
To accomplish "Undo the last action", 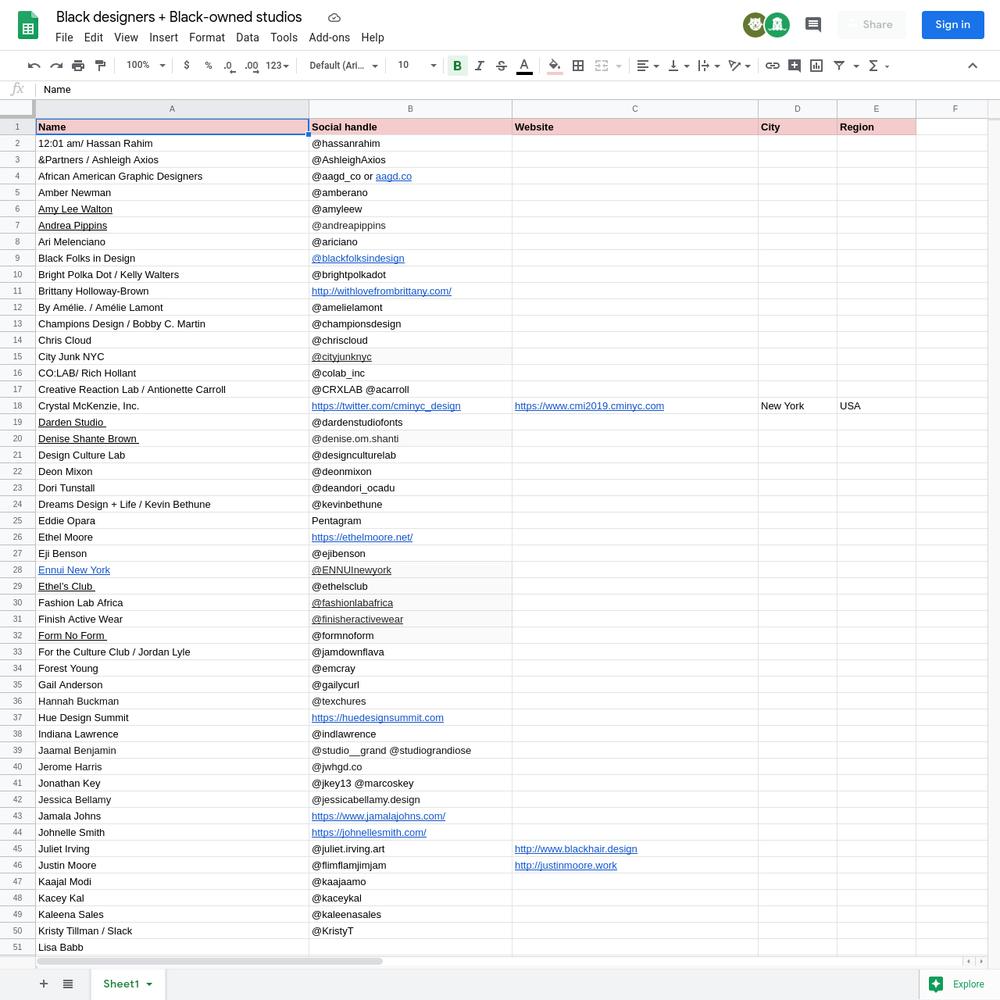I will (x=34, y=66).
